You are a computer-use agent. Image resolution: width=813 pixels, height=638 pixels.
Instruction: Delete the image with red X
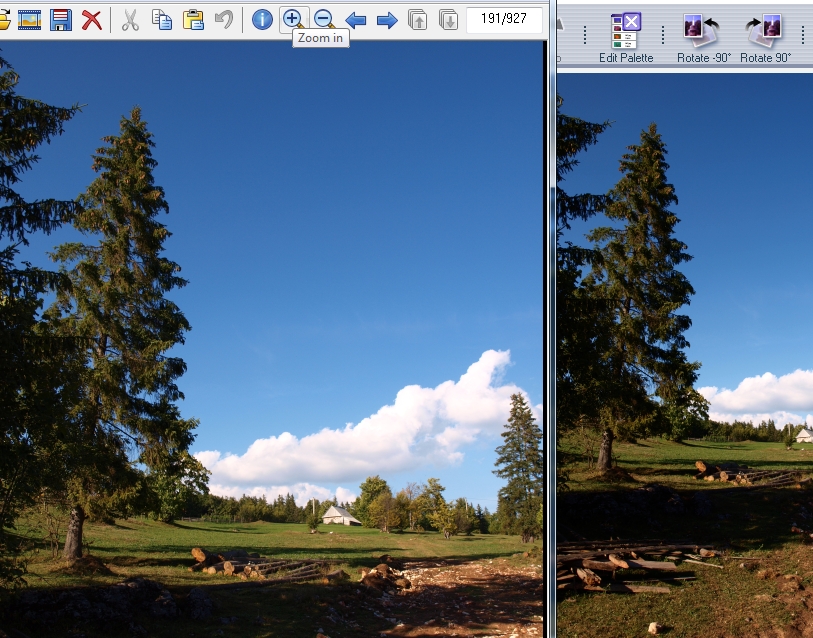point(92,20)
